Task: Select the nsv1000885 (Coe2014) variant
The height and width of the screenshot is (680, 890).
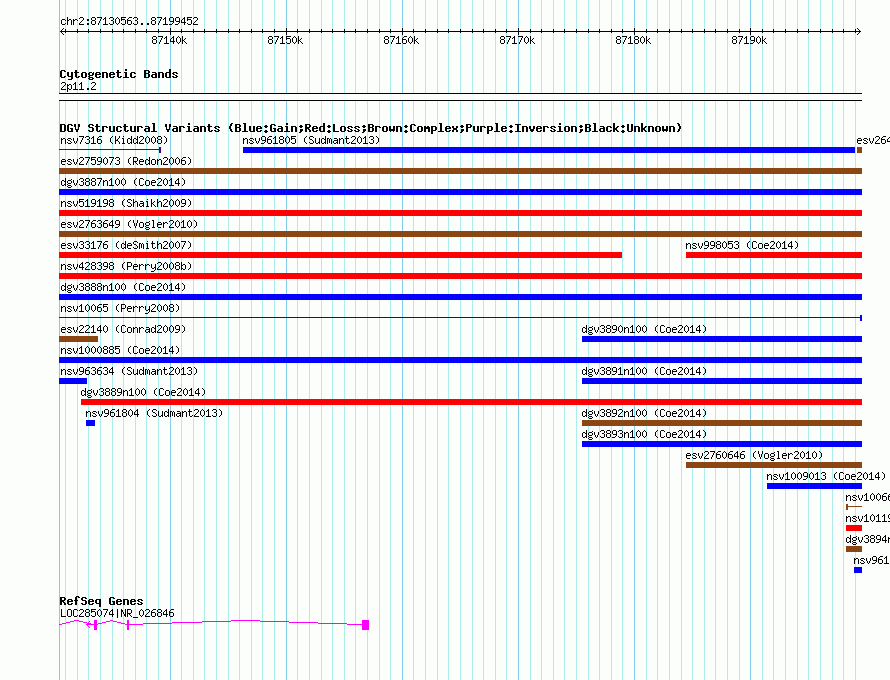Action: [x=460, y=360]
